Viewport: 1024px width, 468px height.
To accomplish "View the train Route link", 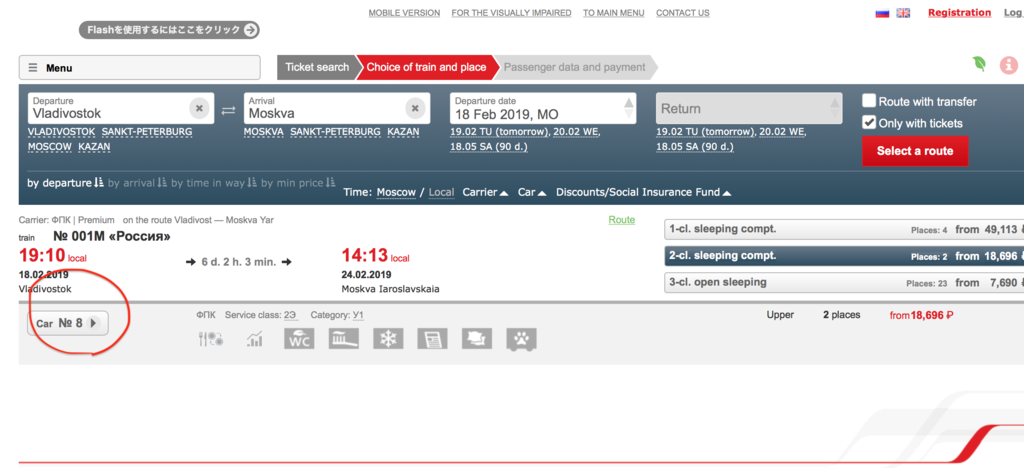I will (622, 220).
